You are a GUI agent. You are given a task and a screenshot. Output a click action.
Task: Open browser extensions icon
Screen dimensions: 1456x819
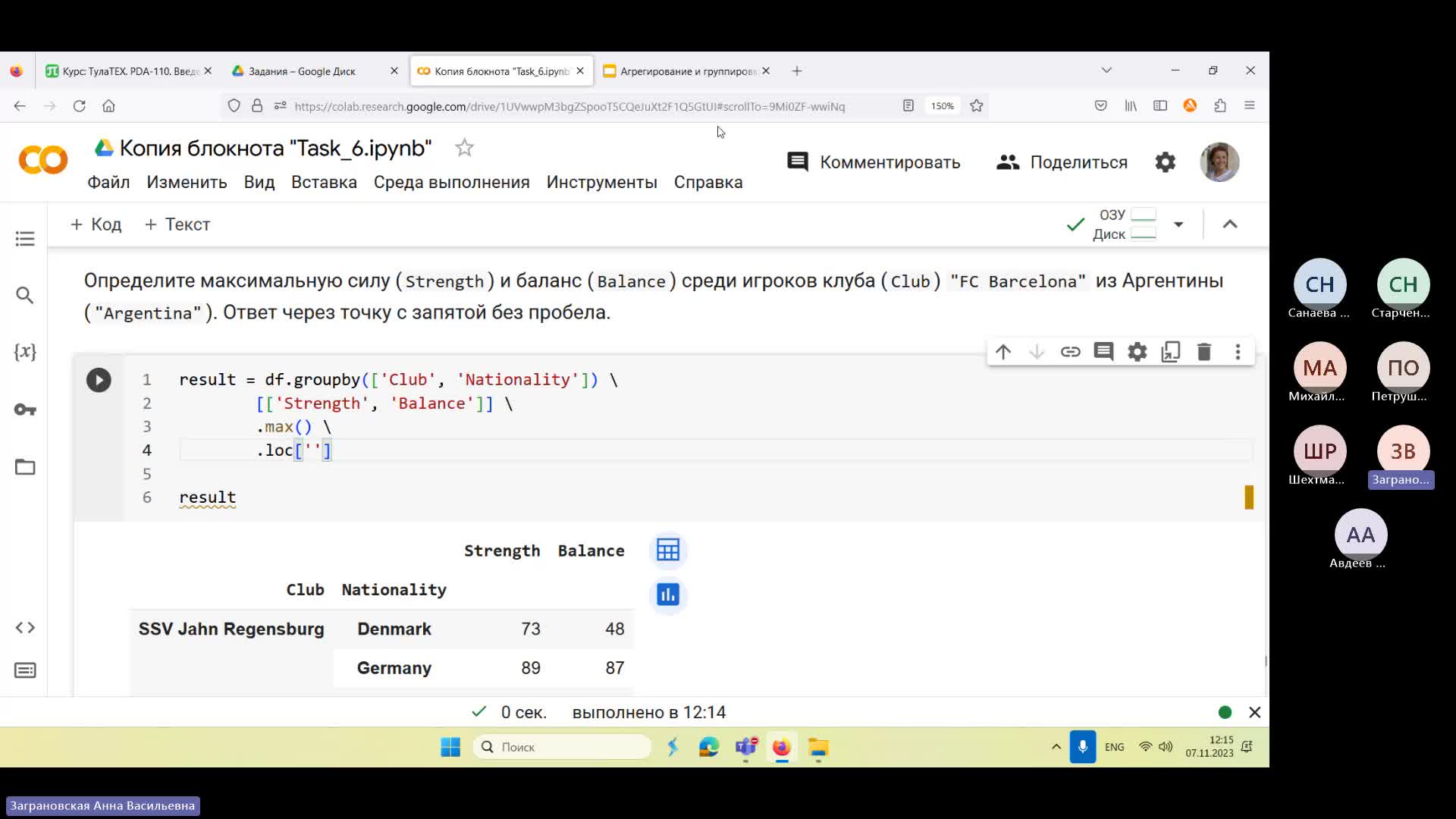(x=1220, y=106)
